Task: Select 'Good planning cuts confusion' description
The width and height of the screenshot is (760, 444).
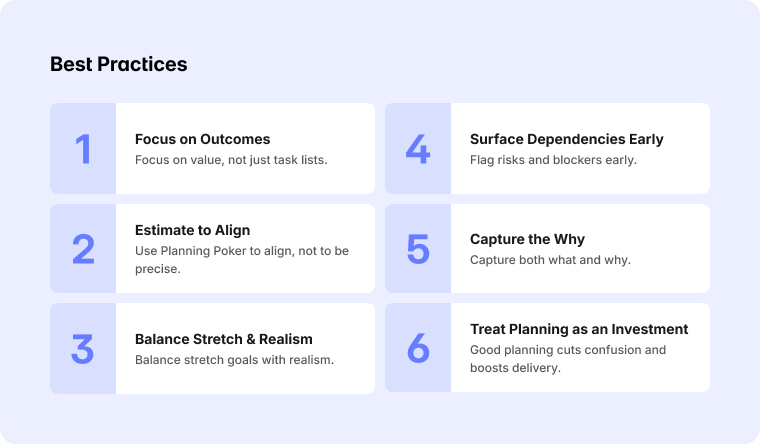Action: [x=568, y=359]
